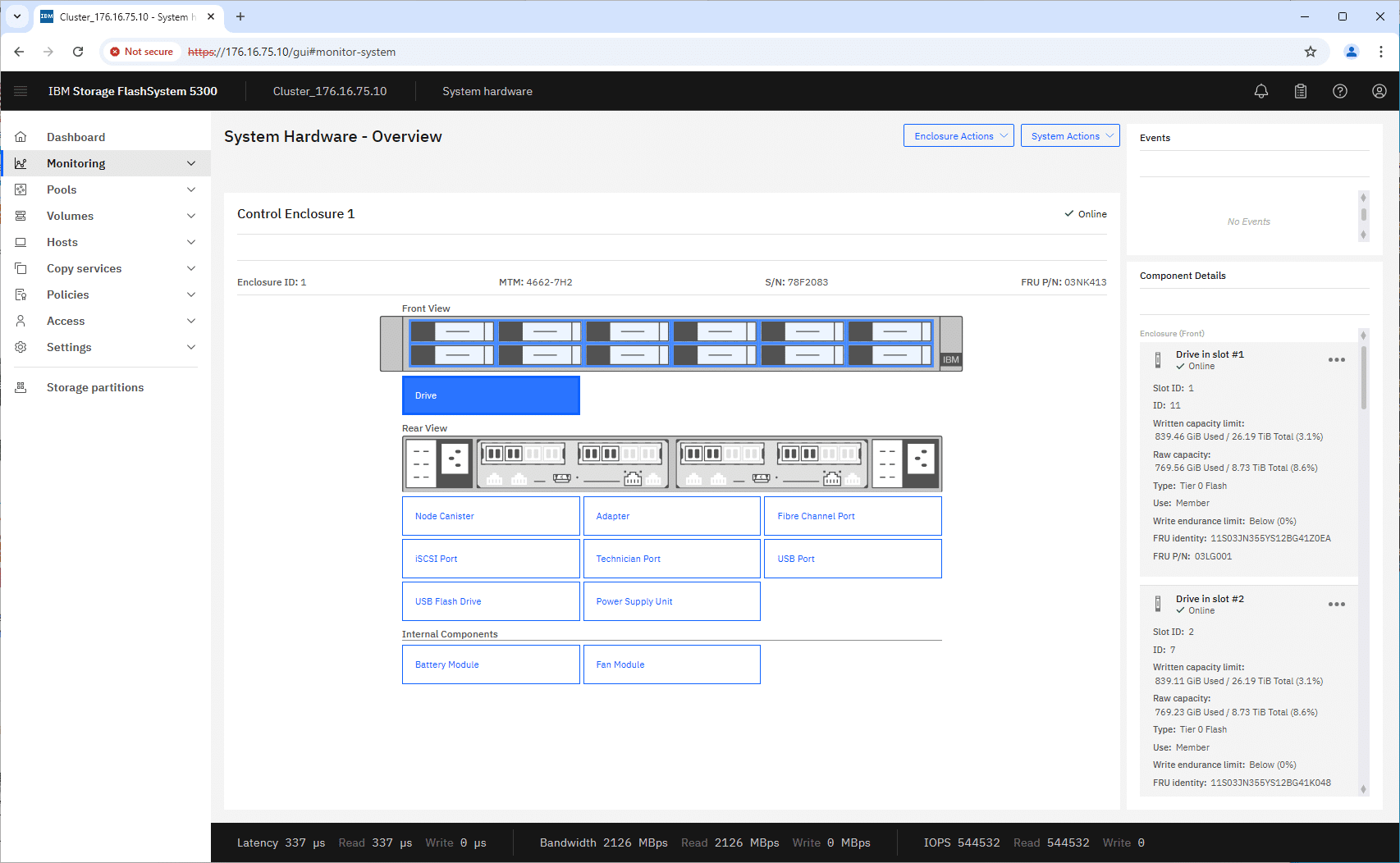Expand the Copy services chevron
1400x863 pixels.
191,268
